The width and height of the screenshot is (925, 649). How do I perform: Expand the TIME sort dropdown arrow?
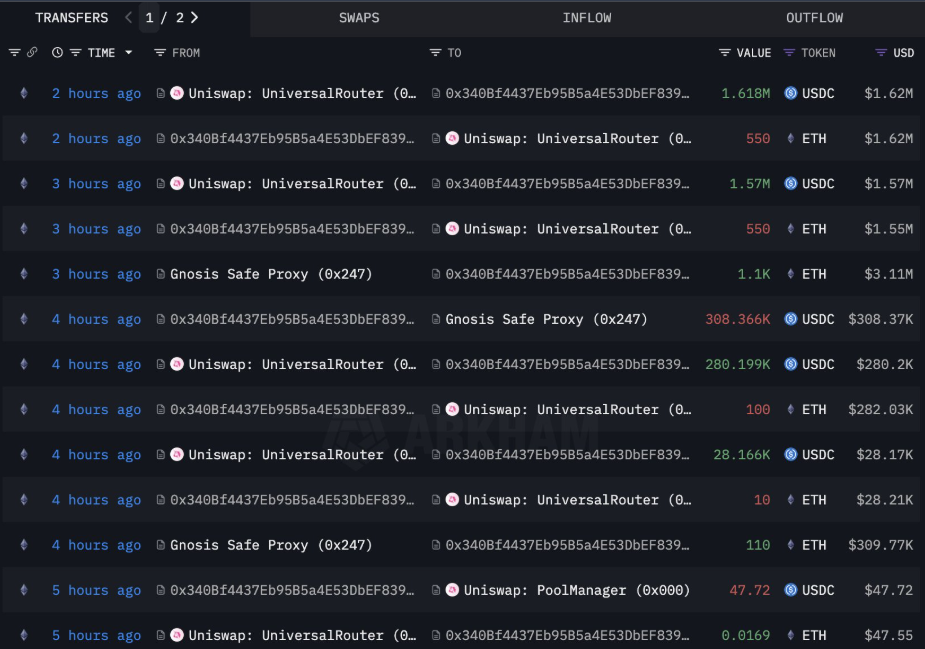click(x=129, y=53)
